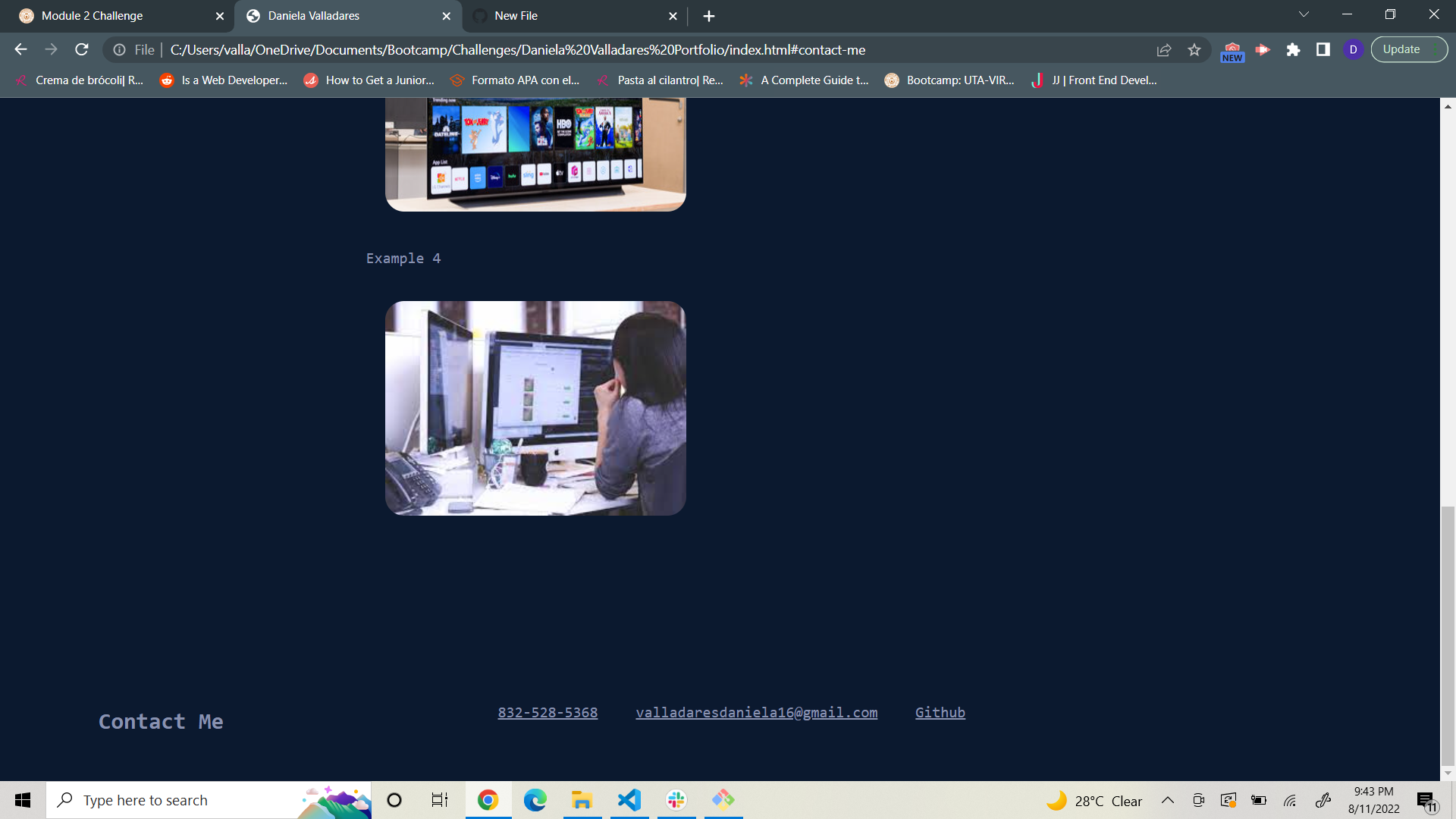
Task: Click the Chrome profile avatar D
Action: [x=1354, y=49]
